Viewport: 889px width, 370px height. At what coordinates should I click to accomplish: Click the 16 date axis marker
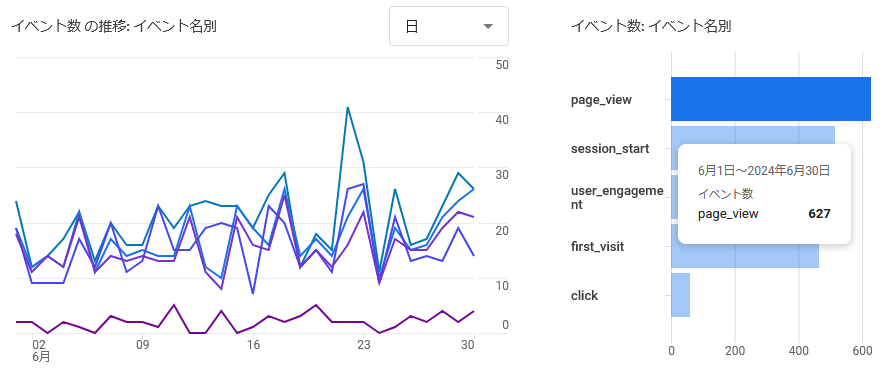click(x=253, y=344)
